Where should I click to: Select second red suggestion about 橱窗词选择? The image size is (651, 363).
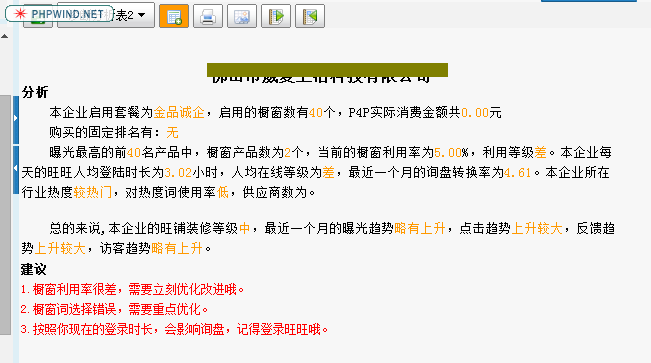(x=115, y=309)
